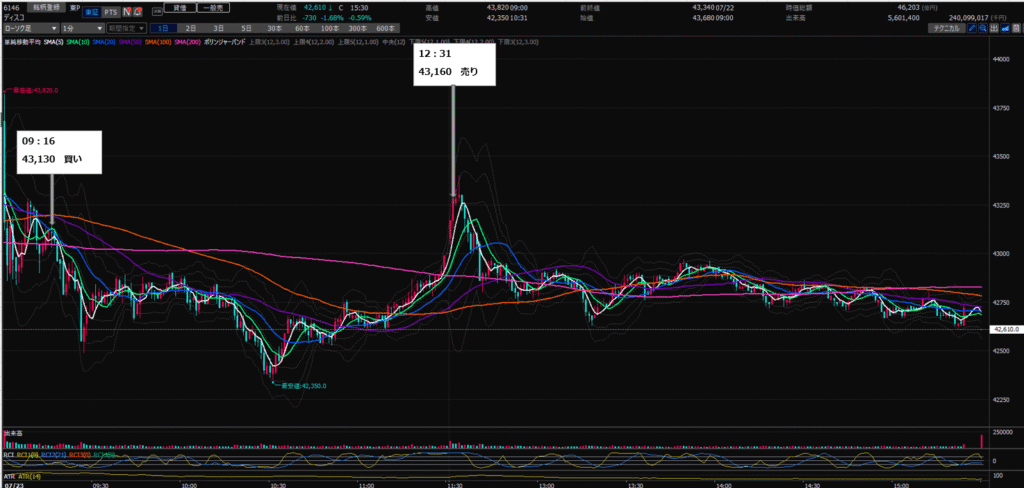
Task: Click the 6146 stock code
Action: point(11,8)
